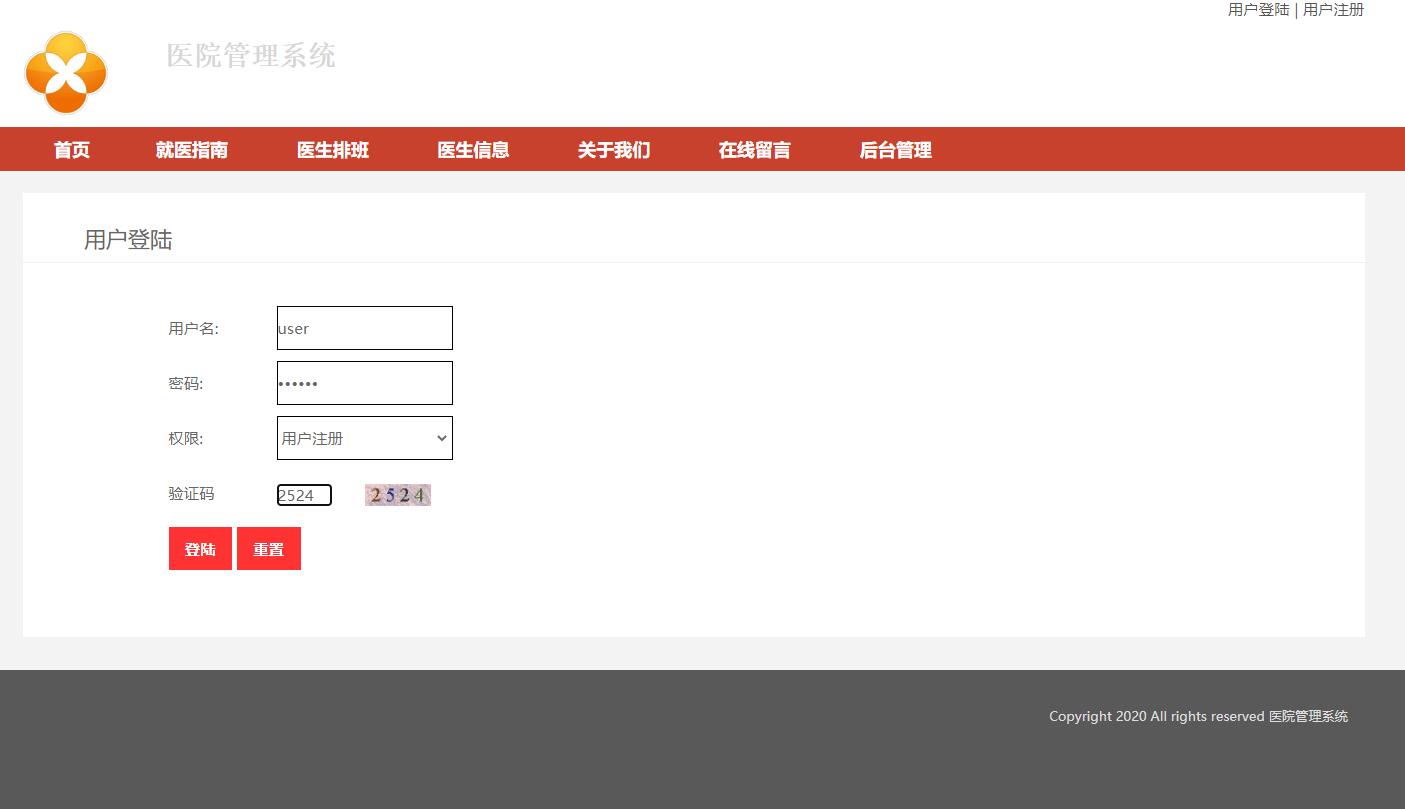1405x809 pixels.
Task: Open the 在线留言 page
Action: (x=754, y=149)
